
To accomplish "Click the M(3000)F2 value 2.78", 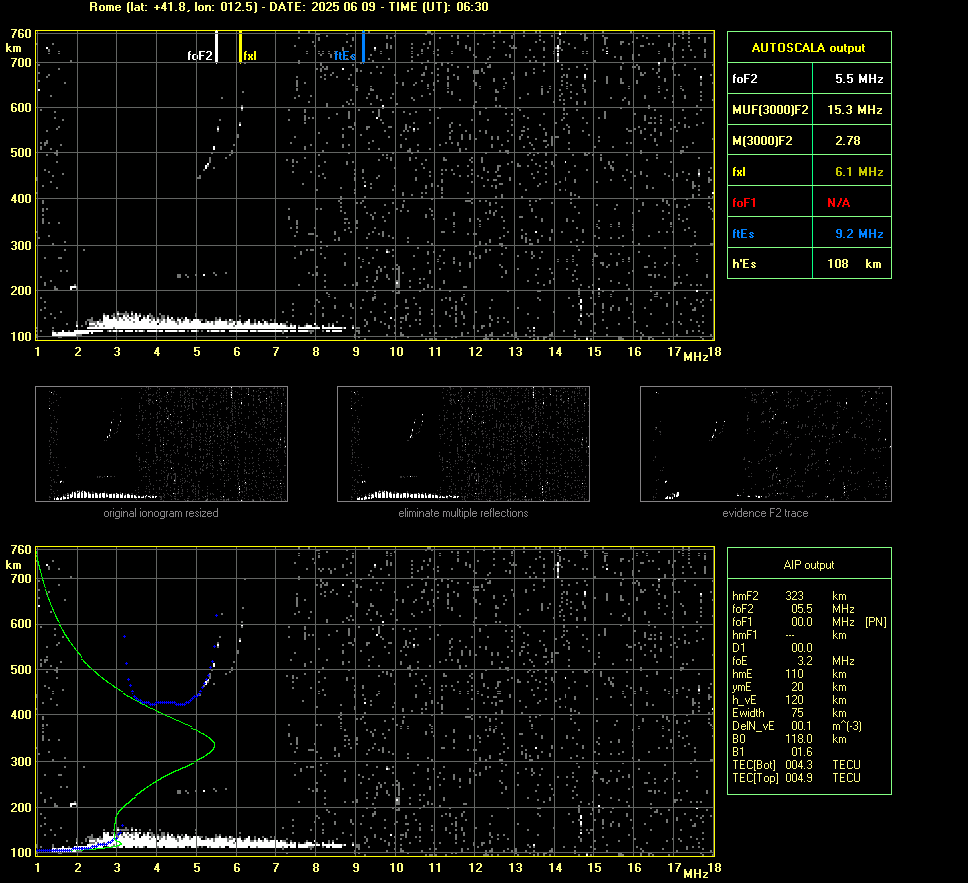I will [848, 141].
